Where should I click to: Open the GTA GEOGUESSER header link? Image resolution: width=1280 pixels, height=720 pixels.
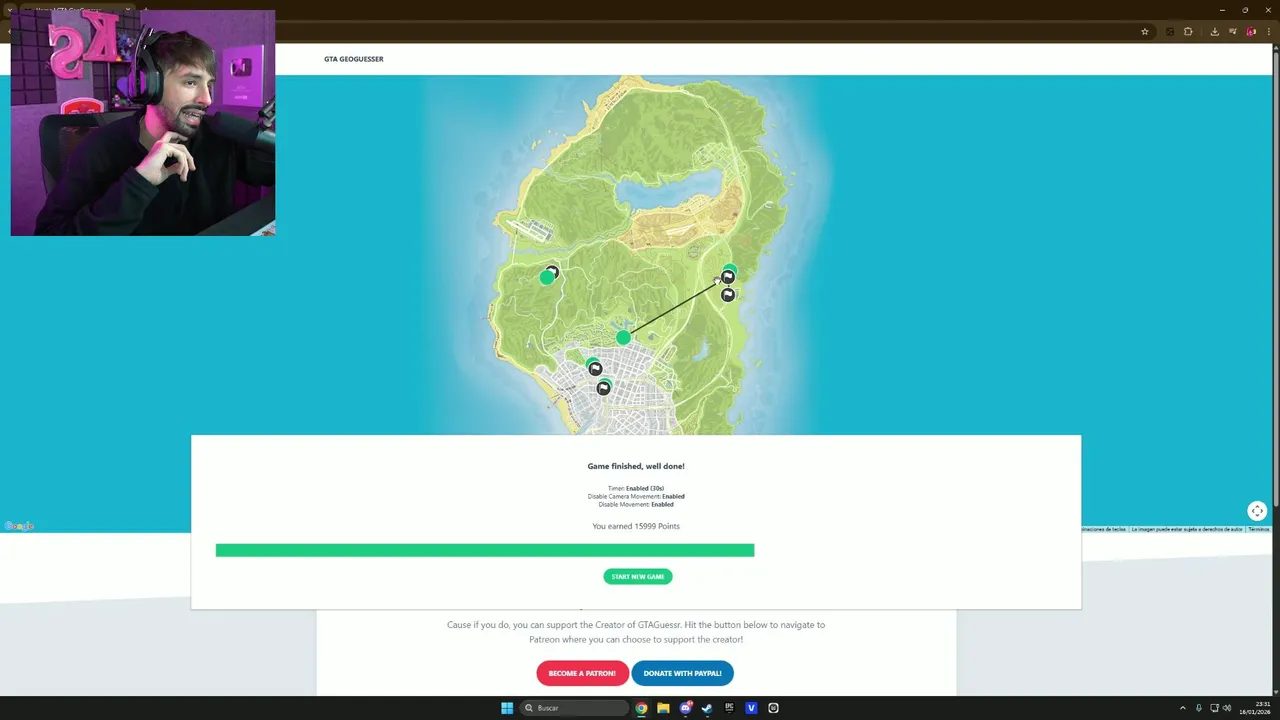(x=354, y=59)
